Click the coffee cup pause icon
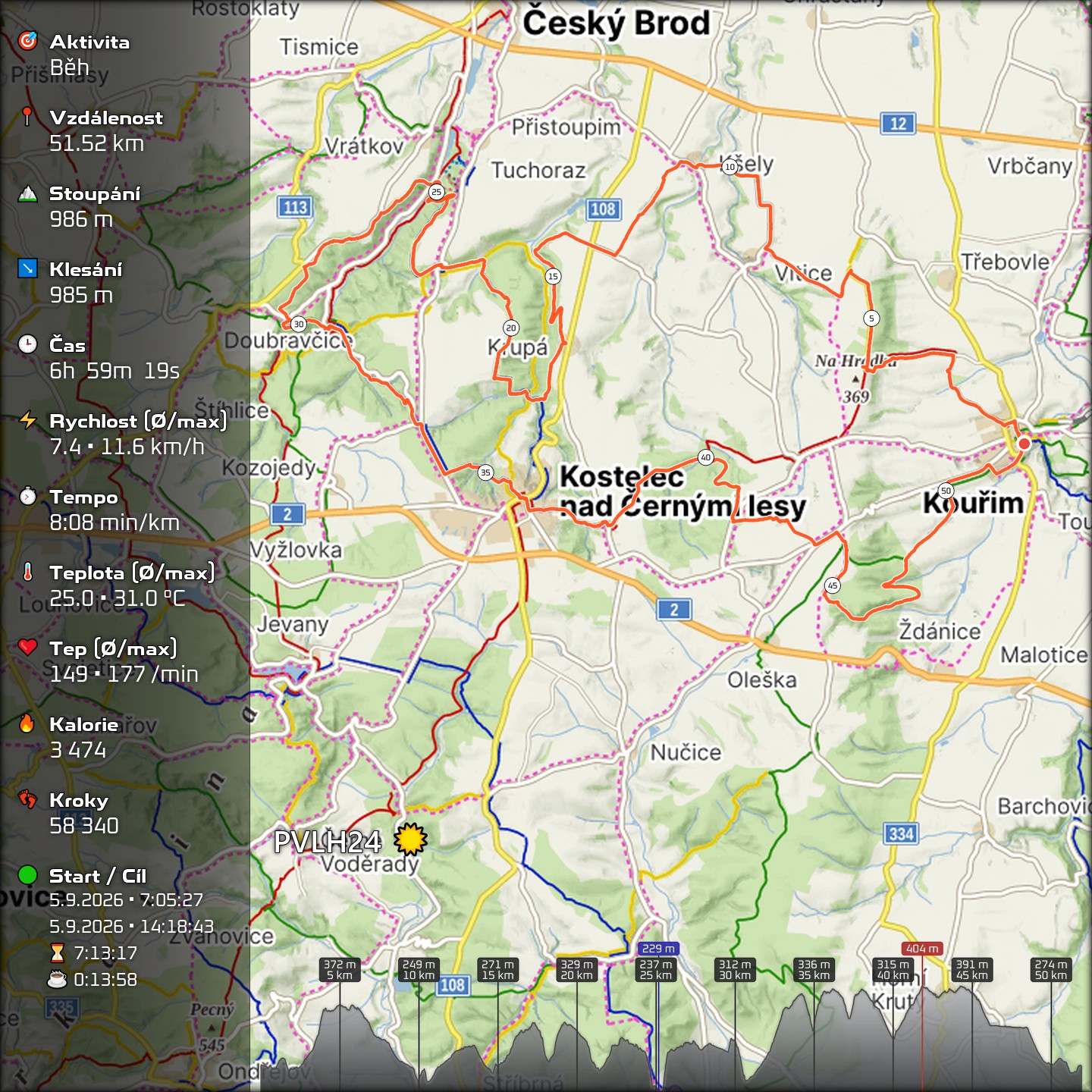Screen dimensions: 1092x1092 click(57, 979)
